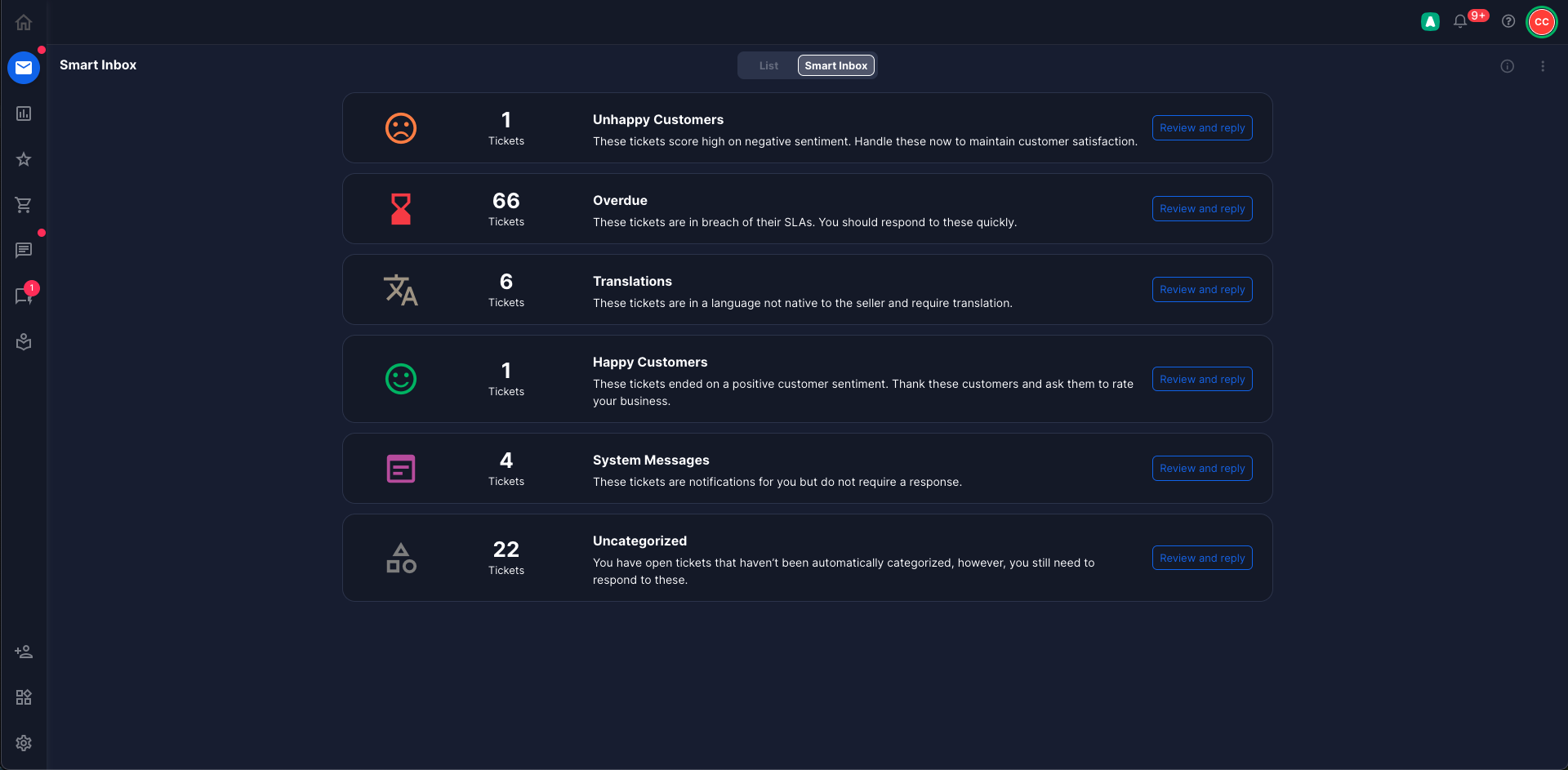This screenshot has width=1568, height=770.
Task: Click the Overdue heading
Action: tap(620, 200)
